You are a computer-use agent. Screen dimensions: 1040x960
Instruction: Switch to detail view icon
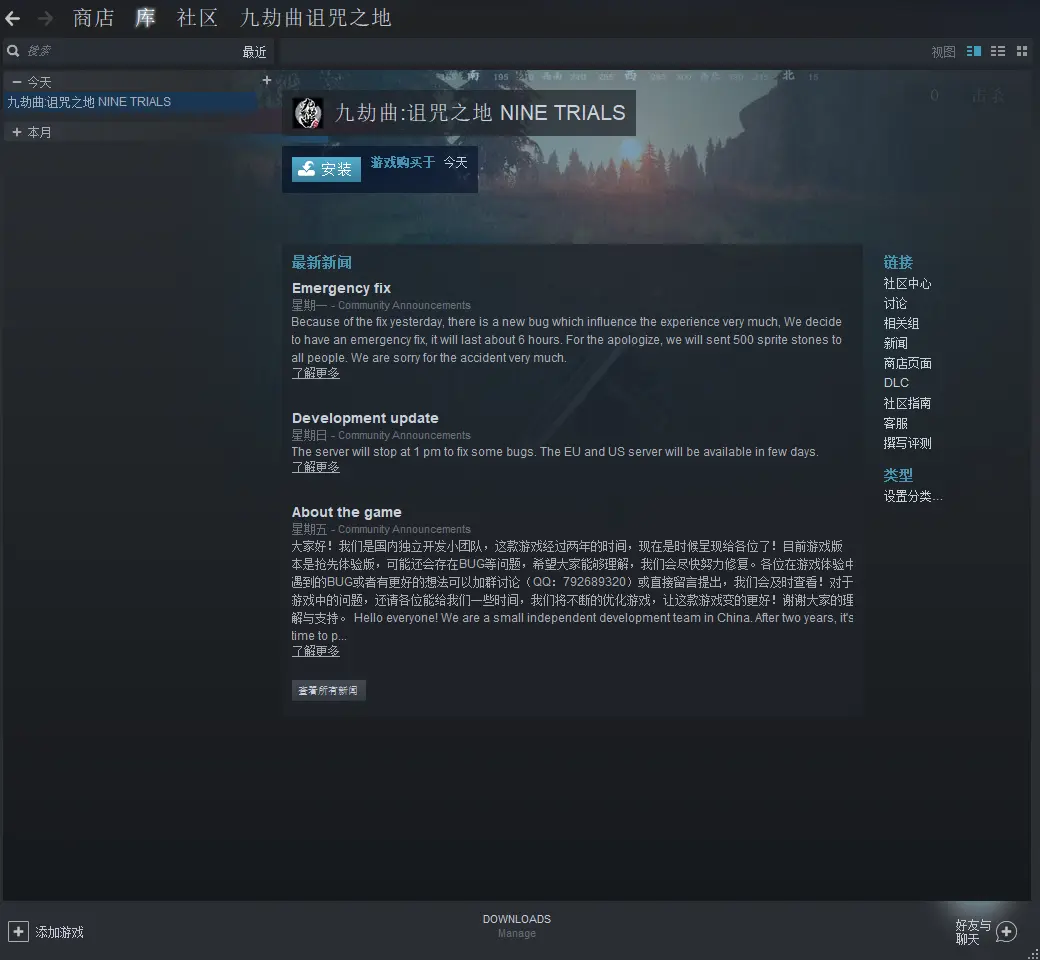[974, 51]
